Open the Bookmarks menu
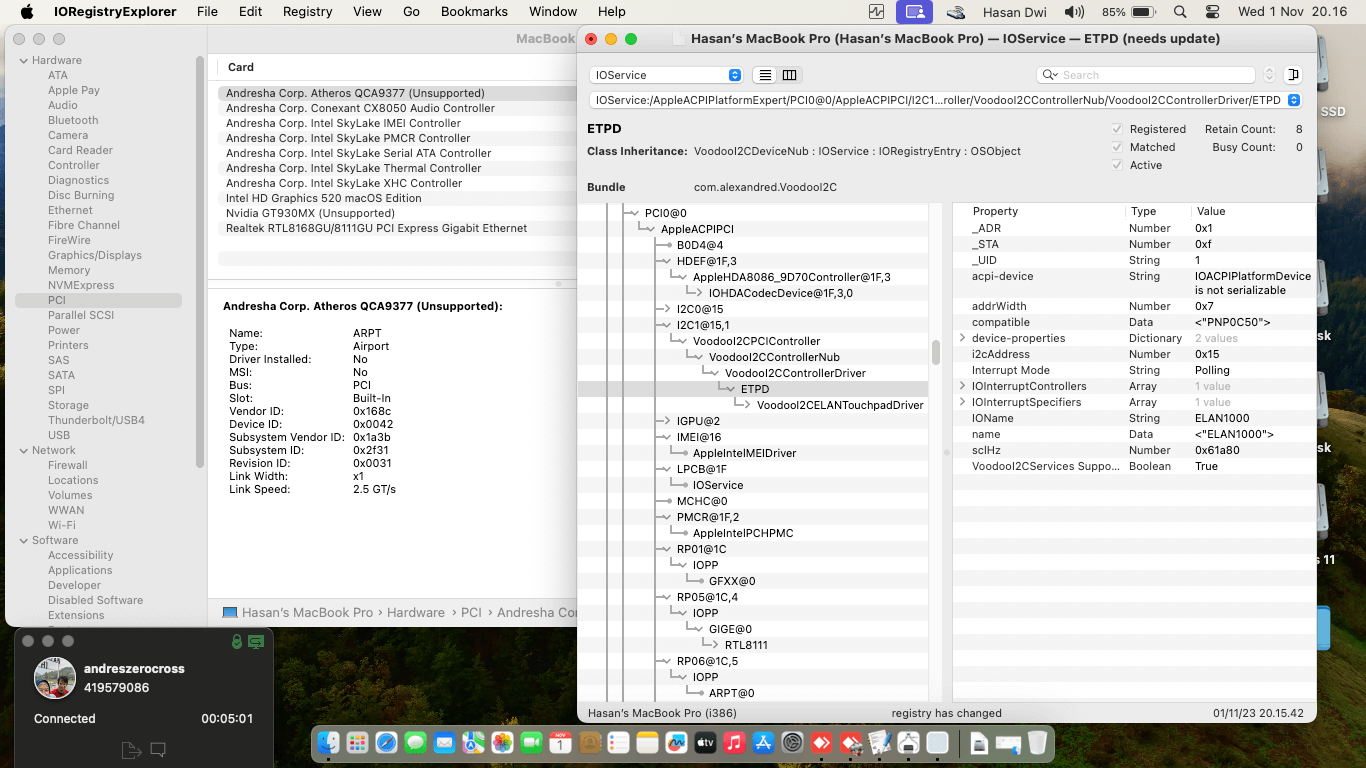Viewport: 1366px width, 768px height. point(474,12)
